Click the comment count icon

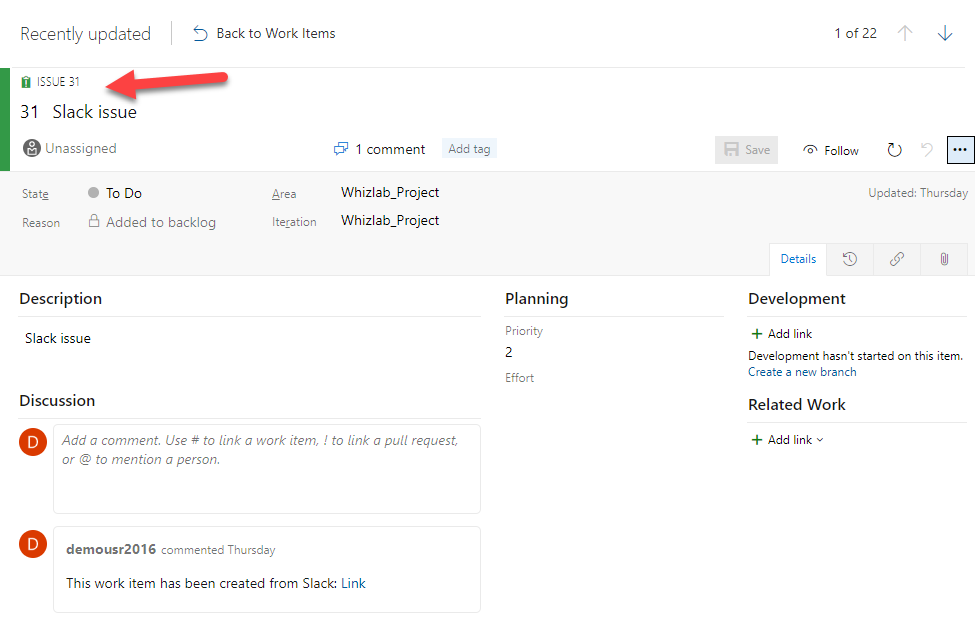[x=341, y=149]
